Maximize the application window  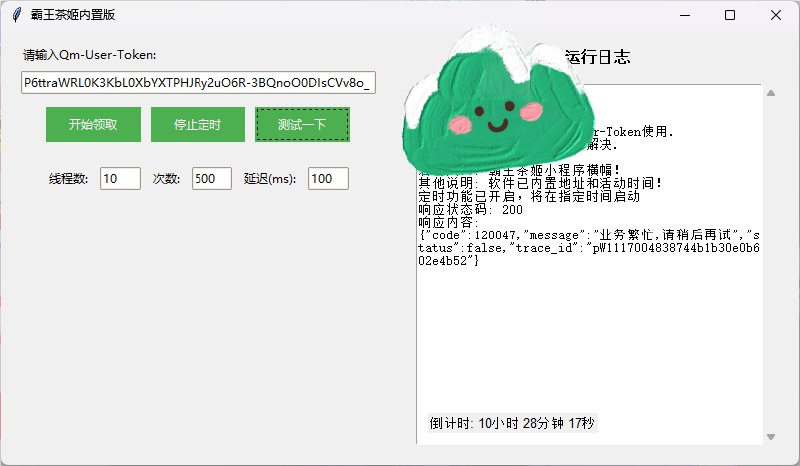730,15
